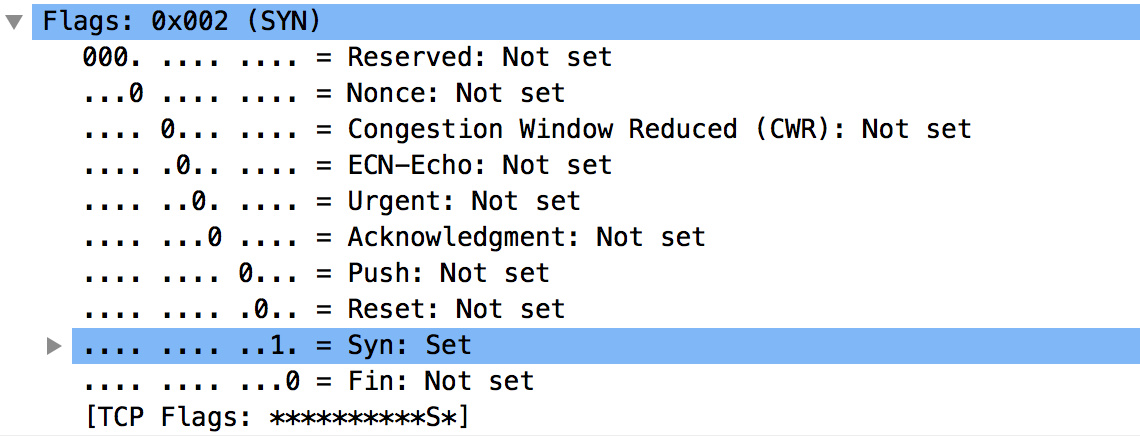Select the Fin: Not set row
The height and width of the screenshot is (436, 1140).
point(440,381)
